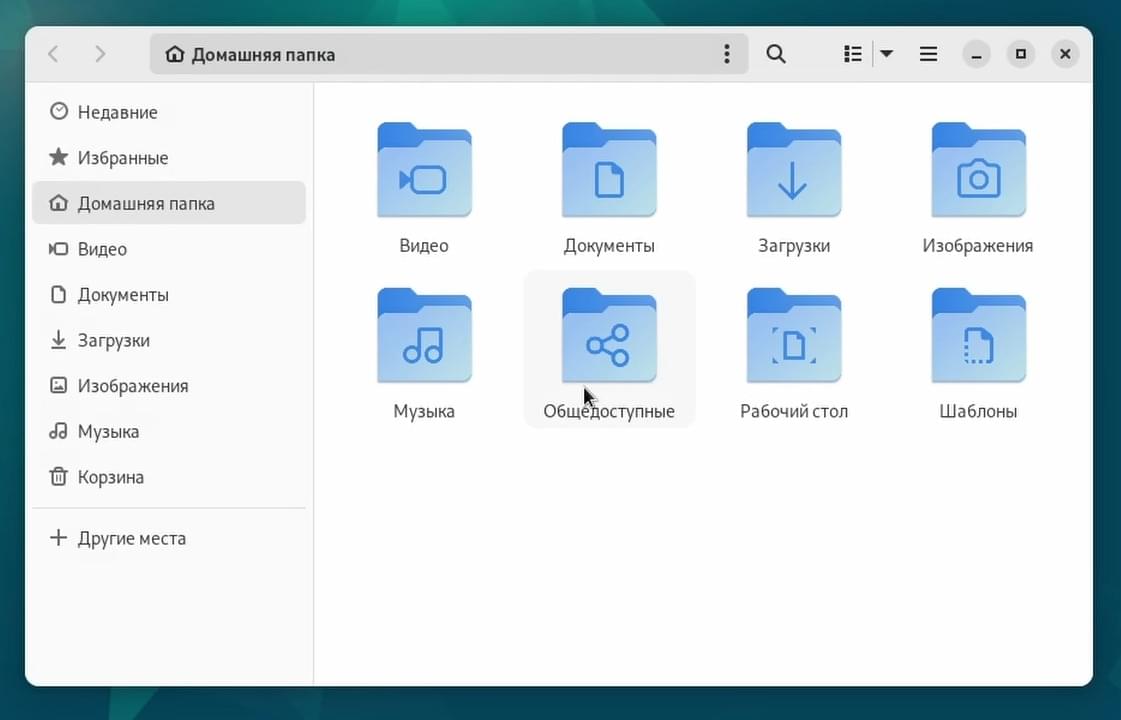
Task: Maximize the Files window
Action: coord(1020,54)
